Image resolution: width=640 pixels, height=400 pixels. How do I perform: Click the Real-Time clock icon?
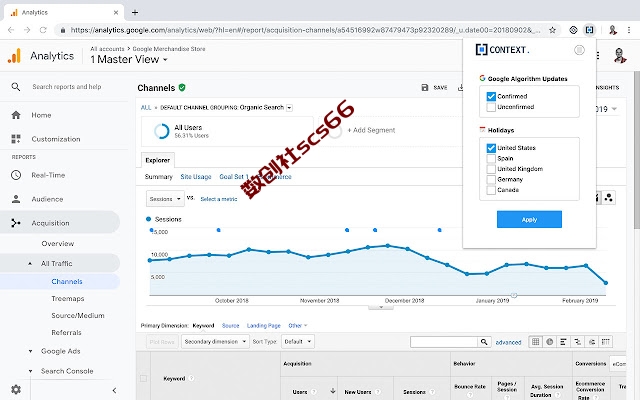click(16, 175)
